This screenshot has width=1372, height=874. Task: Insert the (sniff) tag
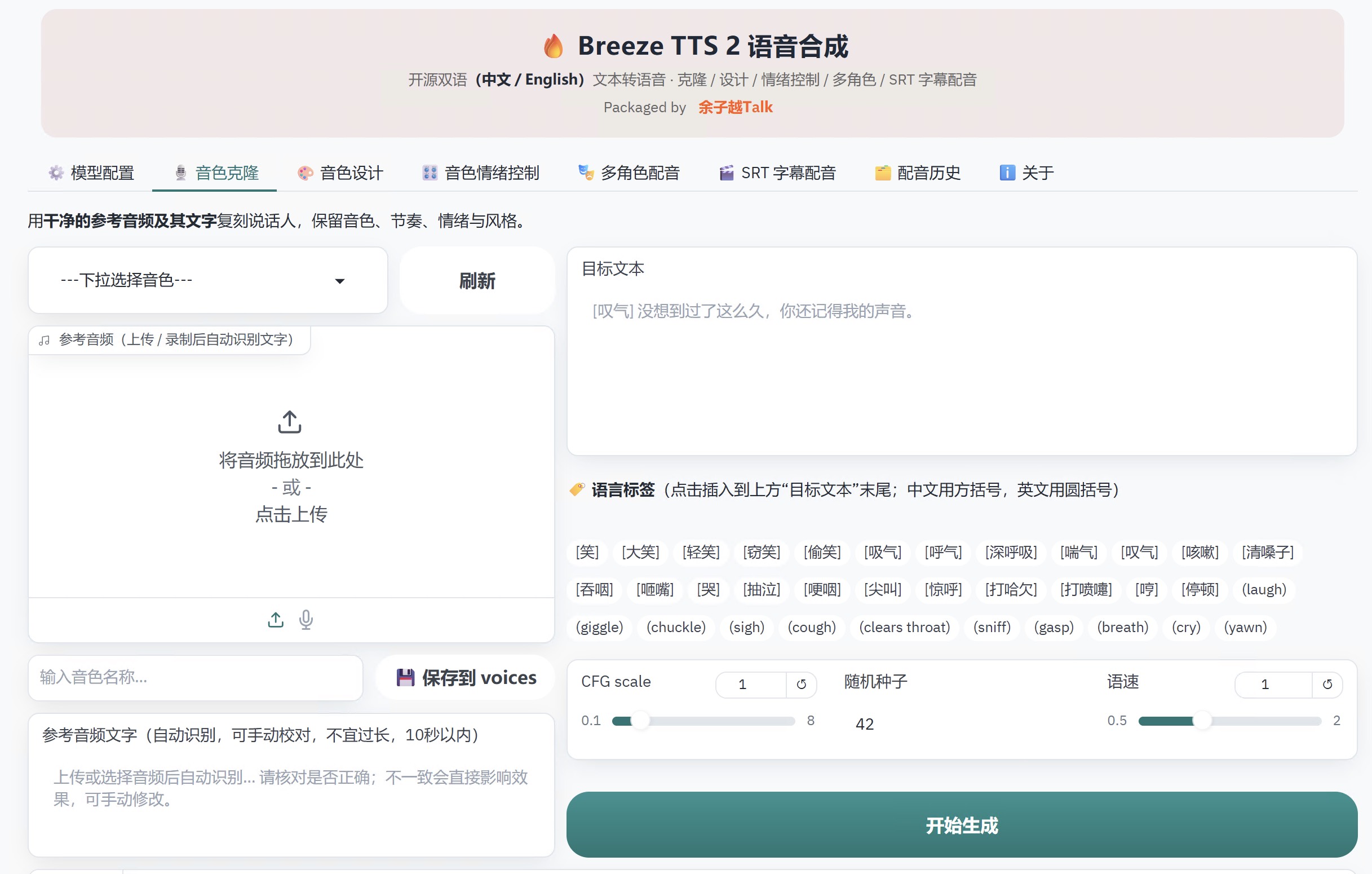pyautogui.click(x=992, y=627)
